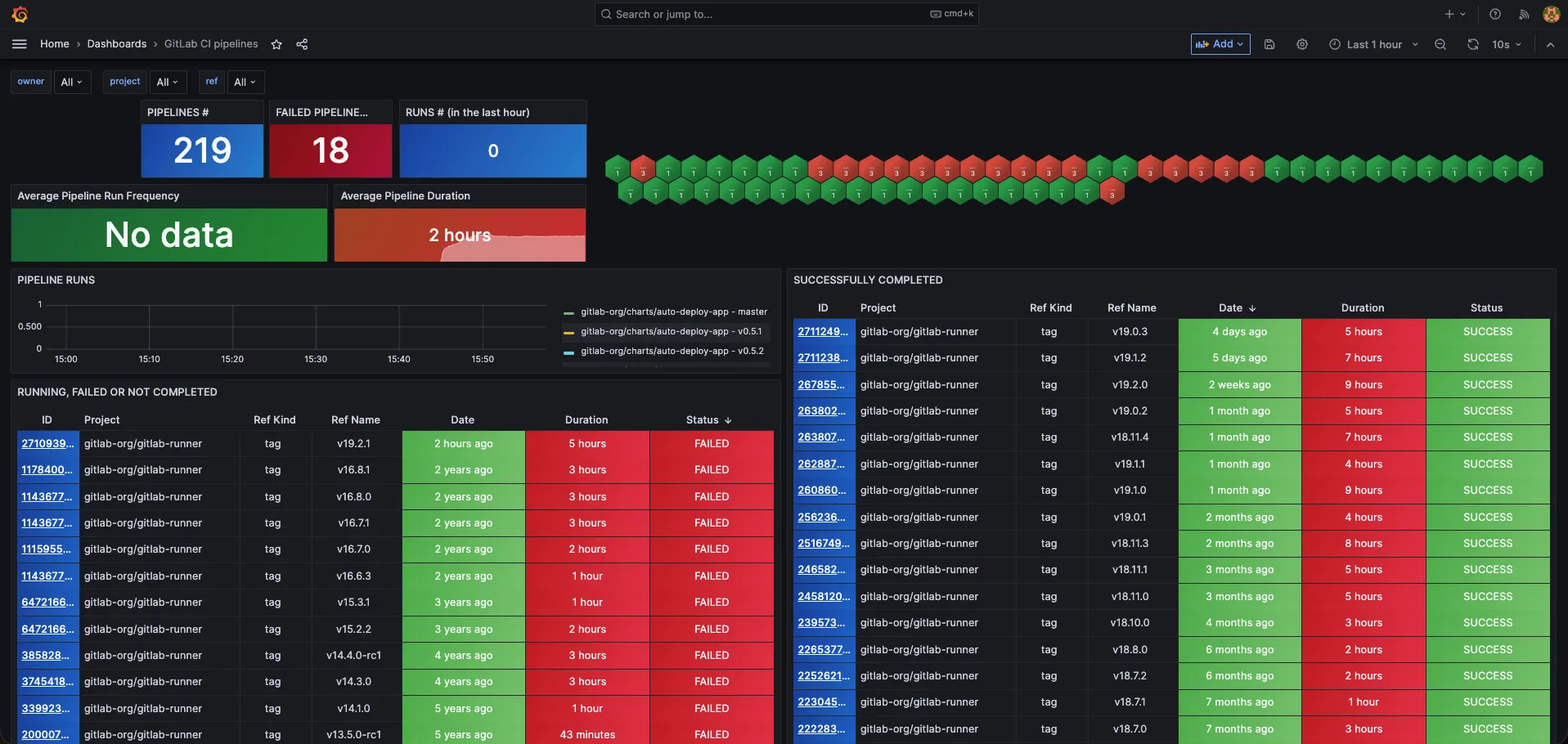The width and height of the screenshot is (1568, 744).
Task: Click the v19.0.3 ref name cell
Action: pos(1130,331)
